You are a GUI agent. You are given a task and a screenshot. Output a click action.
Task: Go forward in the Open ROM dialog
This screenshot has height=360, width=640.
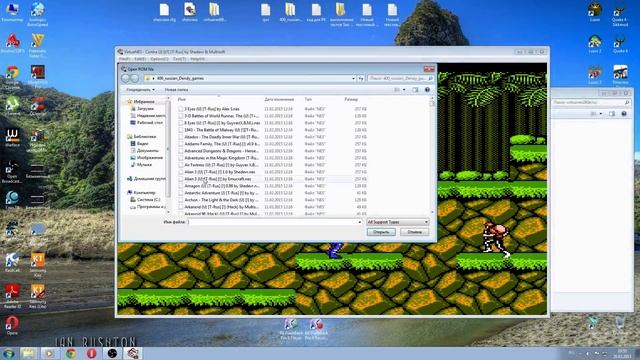[134, 78]
